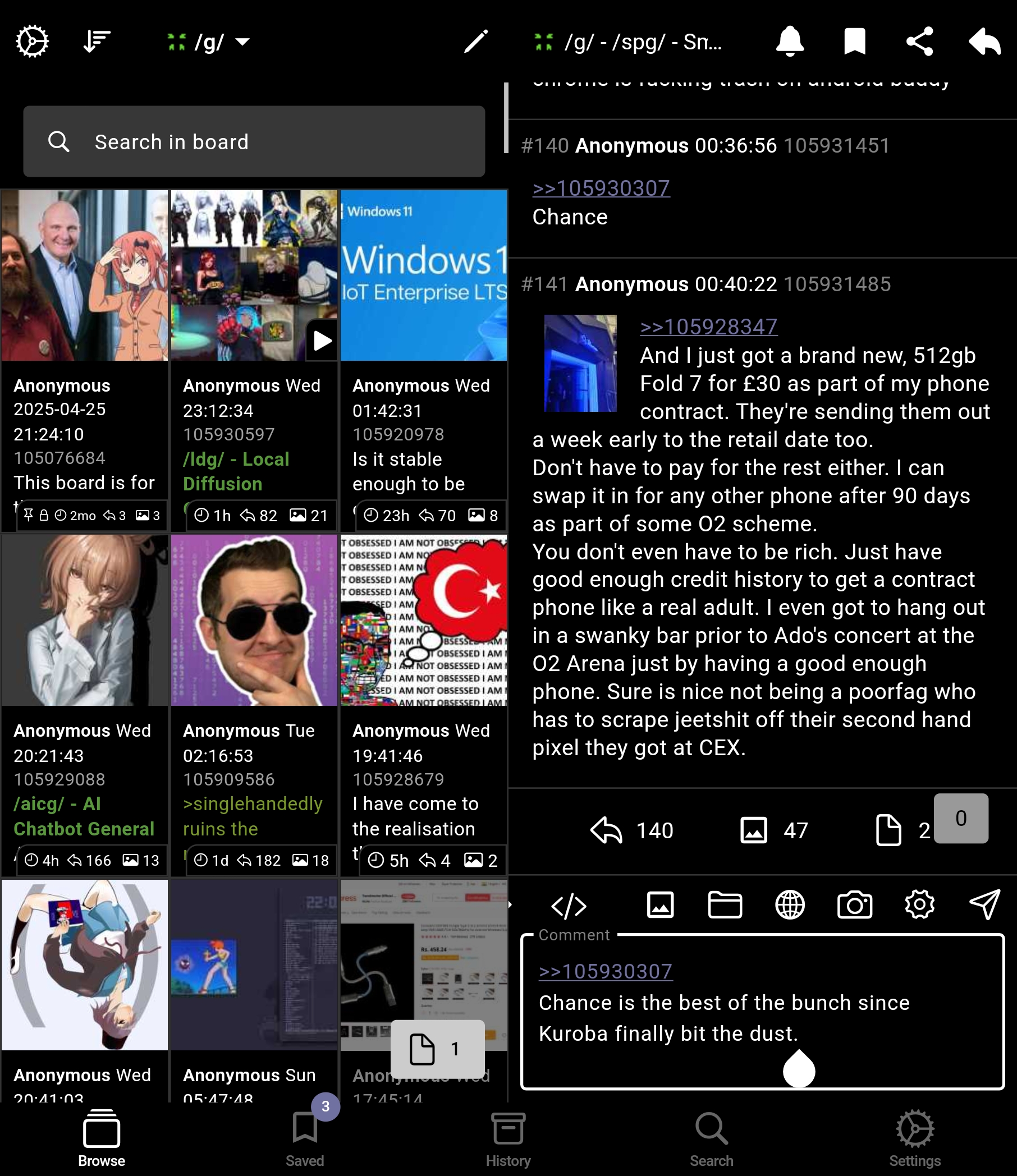1017x1176 pixels.
Task: Expand the reply form side arrow
Action: click(510, 904)
